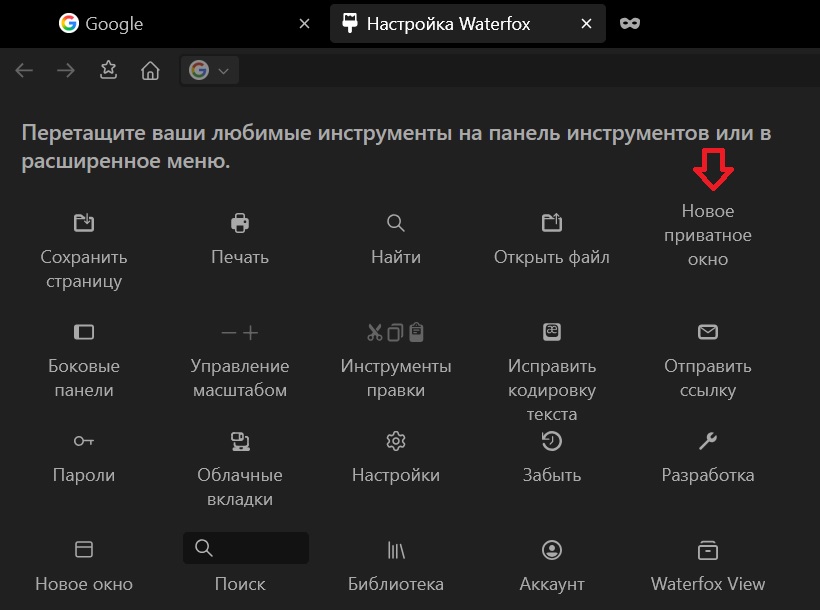The height and width of the screenshot is (610, 820).
Task: Click the Разработка text label
Action: click(708, 475)
